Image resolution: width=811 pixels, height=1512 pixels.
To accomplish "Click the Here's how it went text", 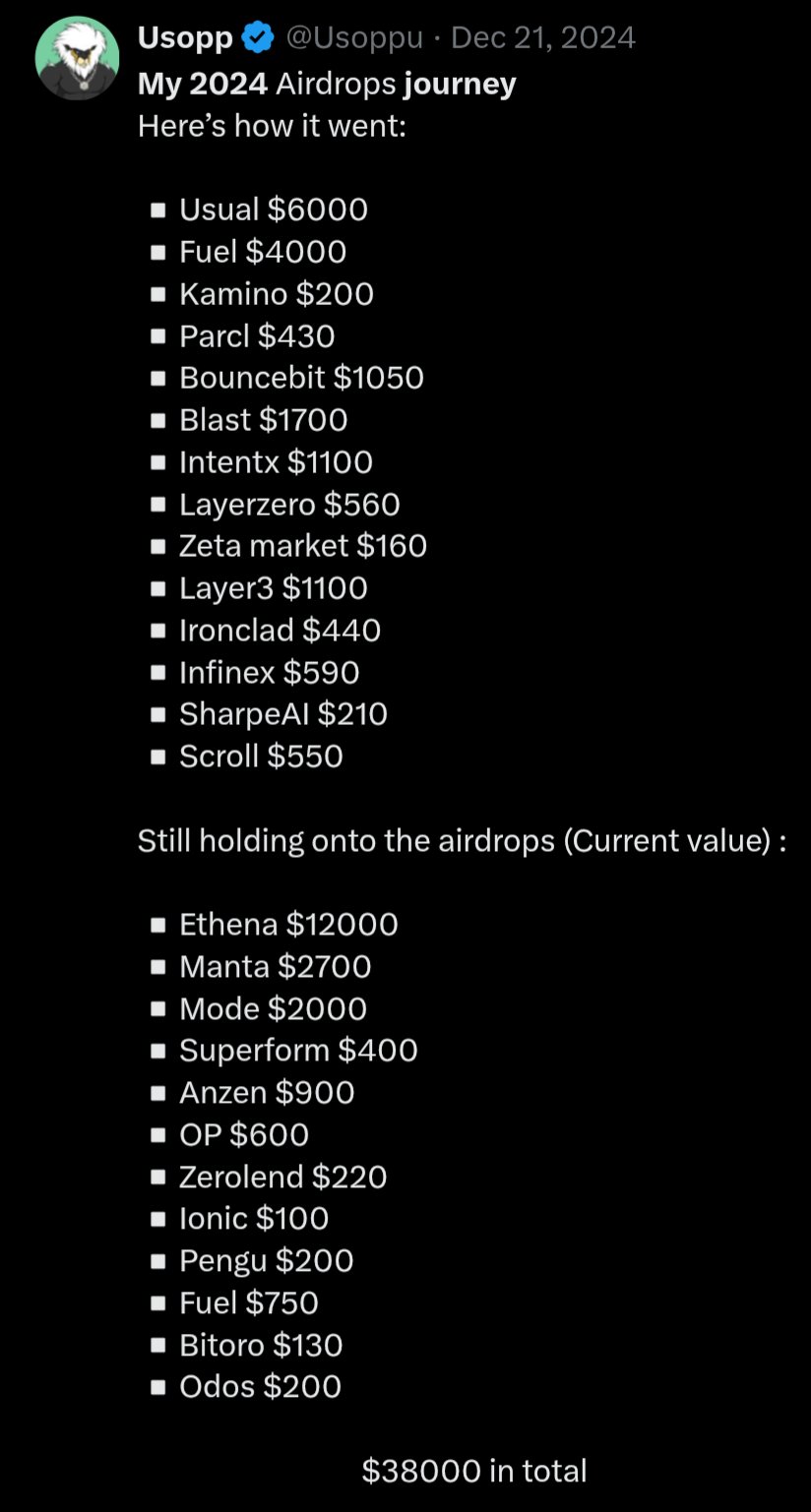I will click(273, 126).
